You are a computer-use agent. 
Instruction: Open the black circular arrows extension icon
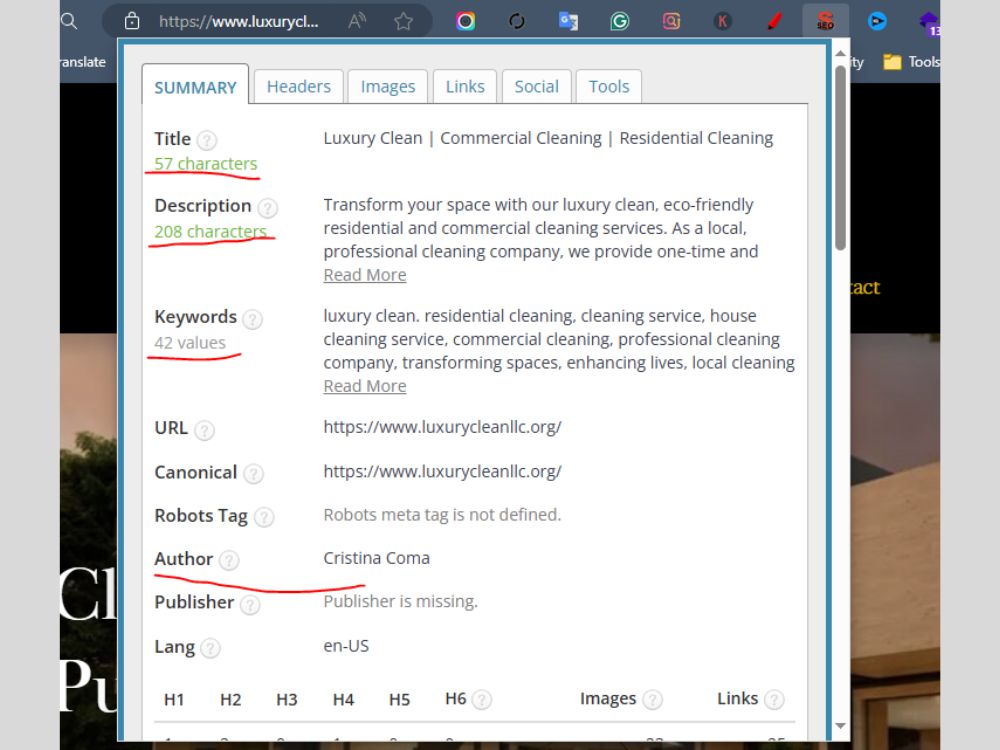(517, 21)
